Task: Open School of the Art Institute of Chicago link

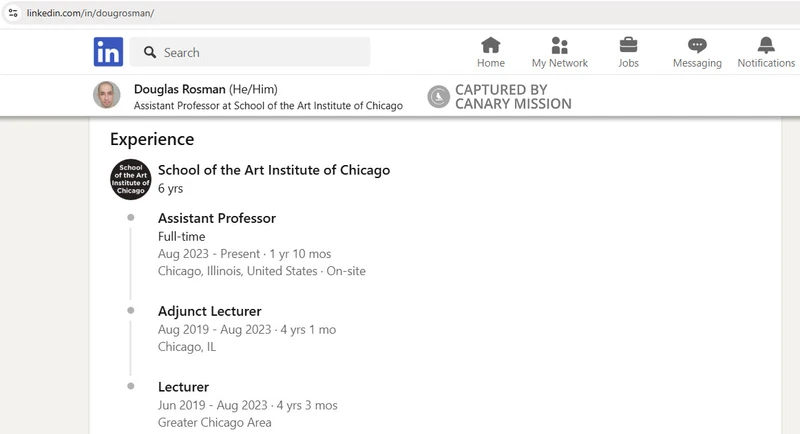Action: (x=273, y=170)
